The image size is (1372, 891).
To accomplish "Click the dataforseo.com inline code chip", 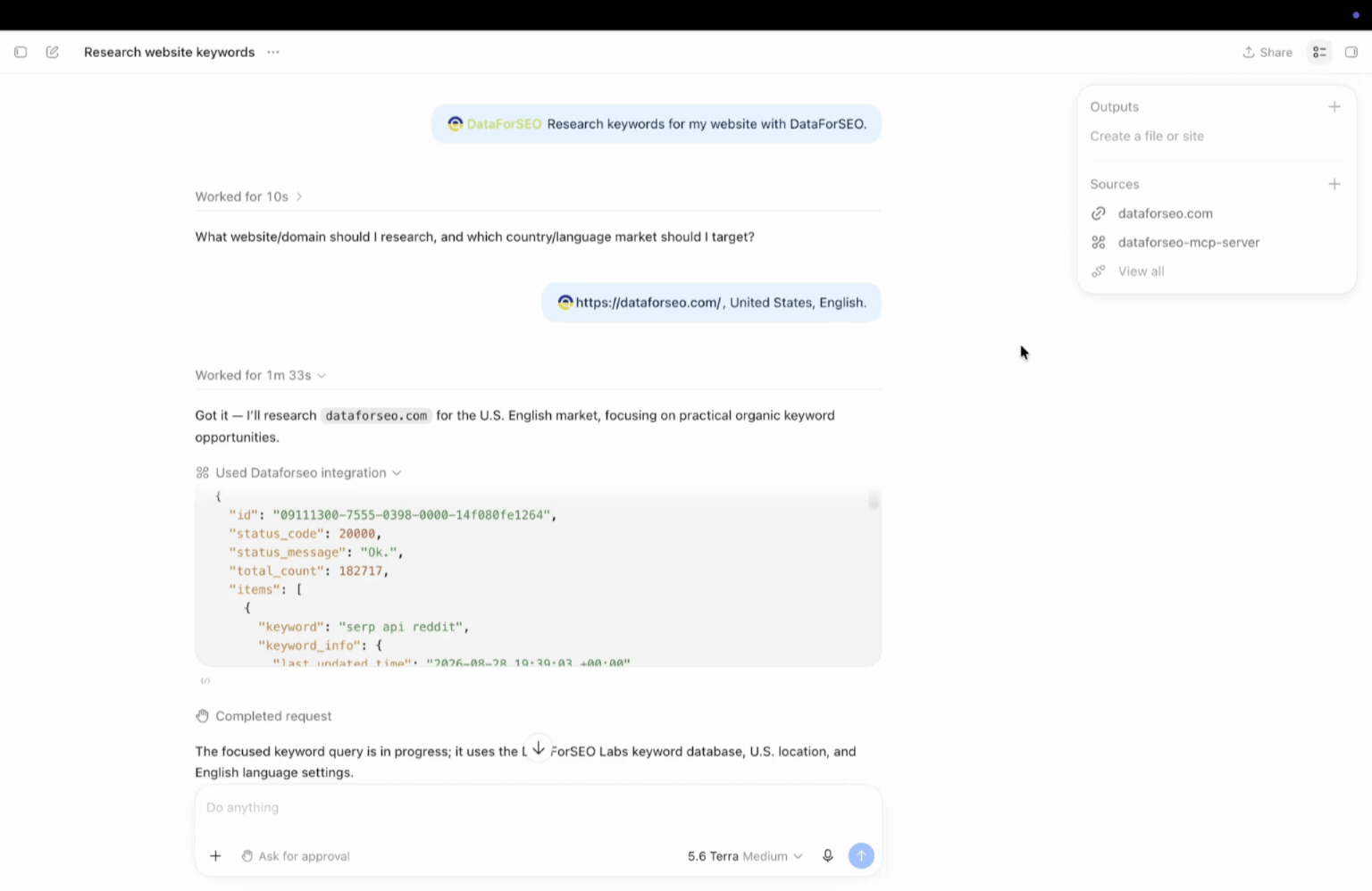I will pos(376,415).
